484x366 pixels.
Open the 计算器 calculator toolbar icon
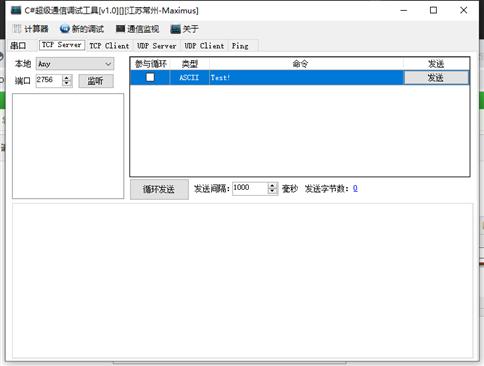(x=17, y=29)
